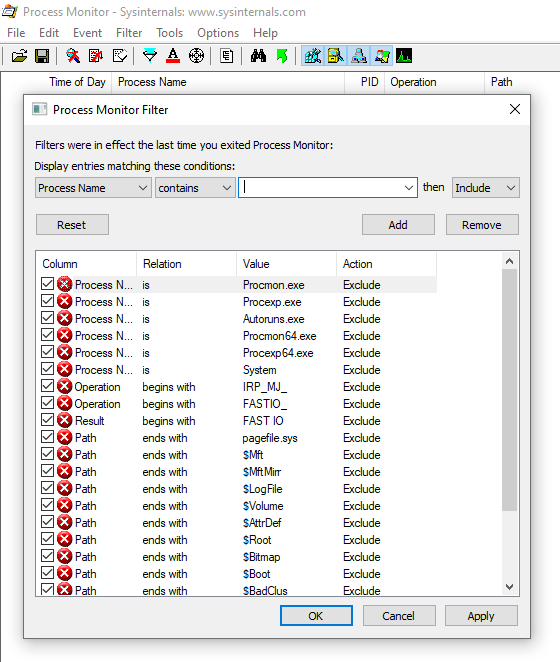Toggle Show Profiling Events icon

click(404, 56)
